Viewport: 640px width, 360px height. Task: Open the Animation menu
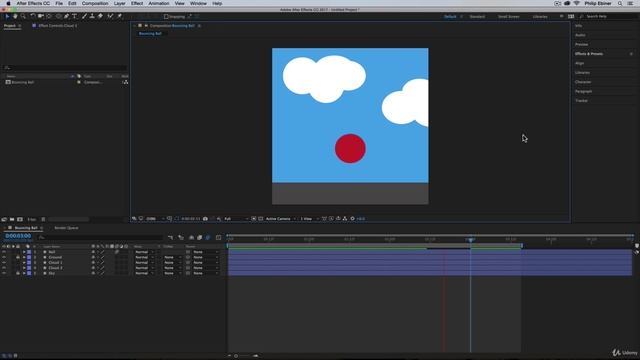(x=159, y=3)
